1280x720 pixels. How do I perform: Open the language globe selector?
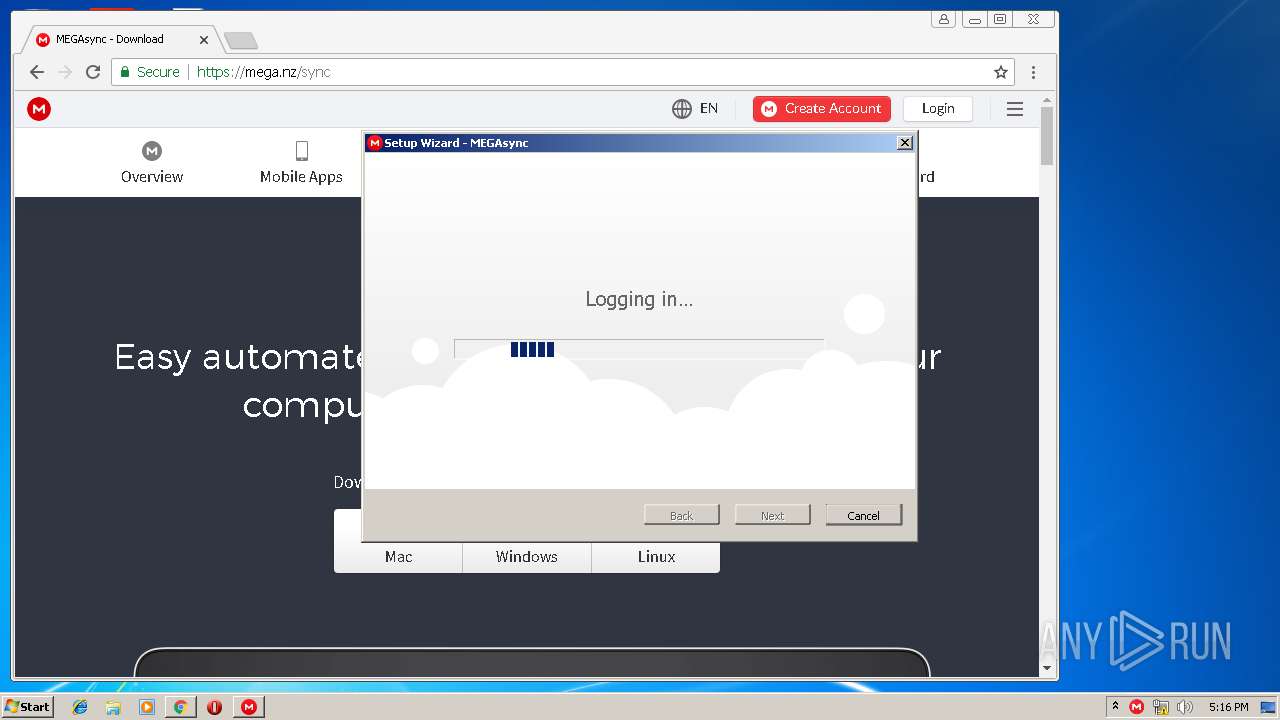point(682,109)
